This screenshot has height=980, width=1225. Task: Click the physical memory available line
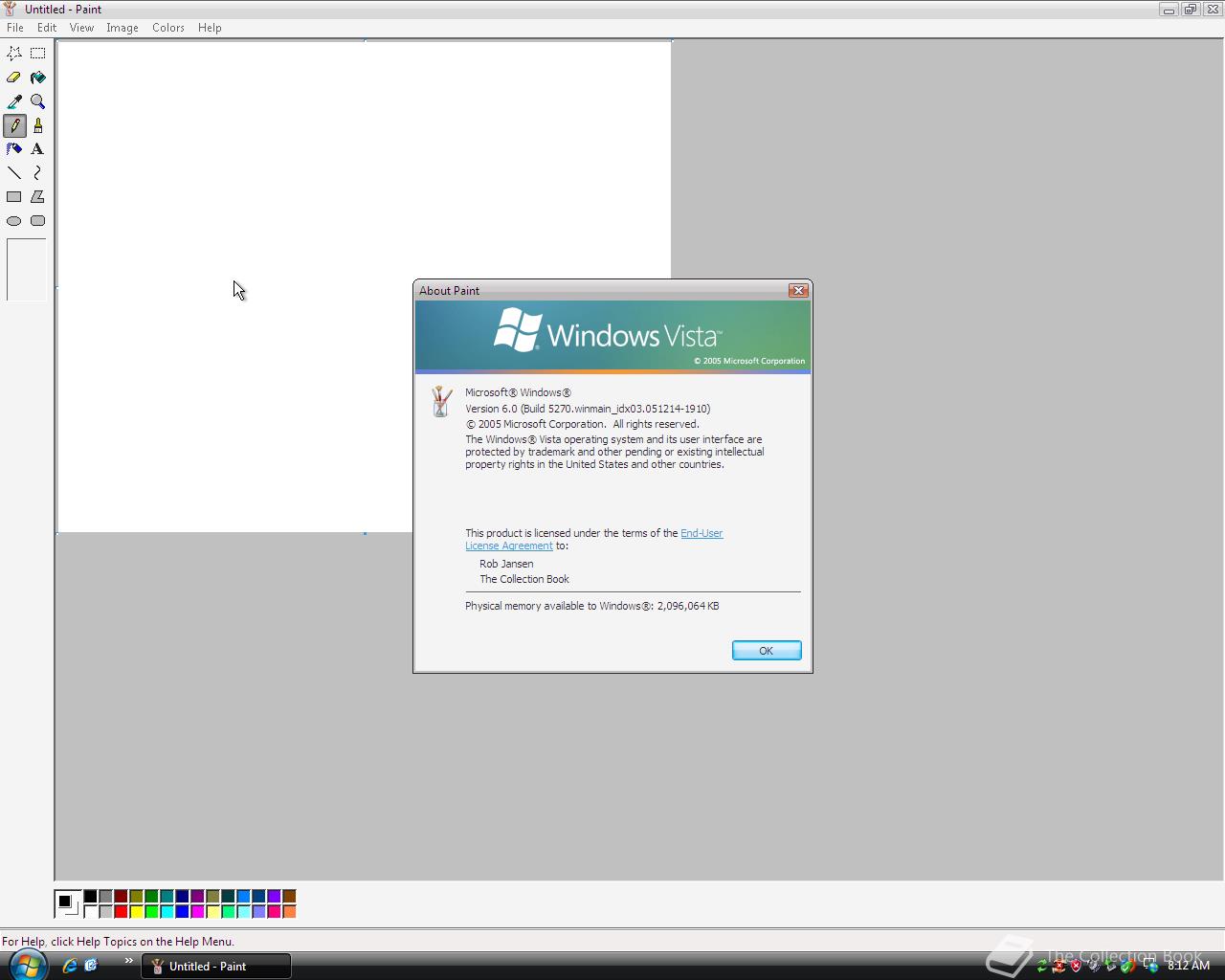click(592, 606)
